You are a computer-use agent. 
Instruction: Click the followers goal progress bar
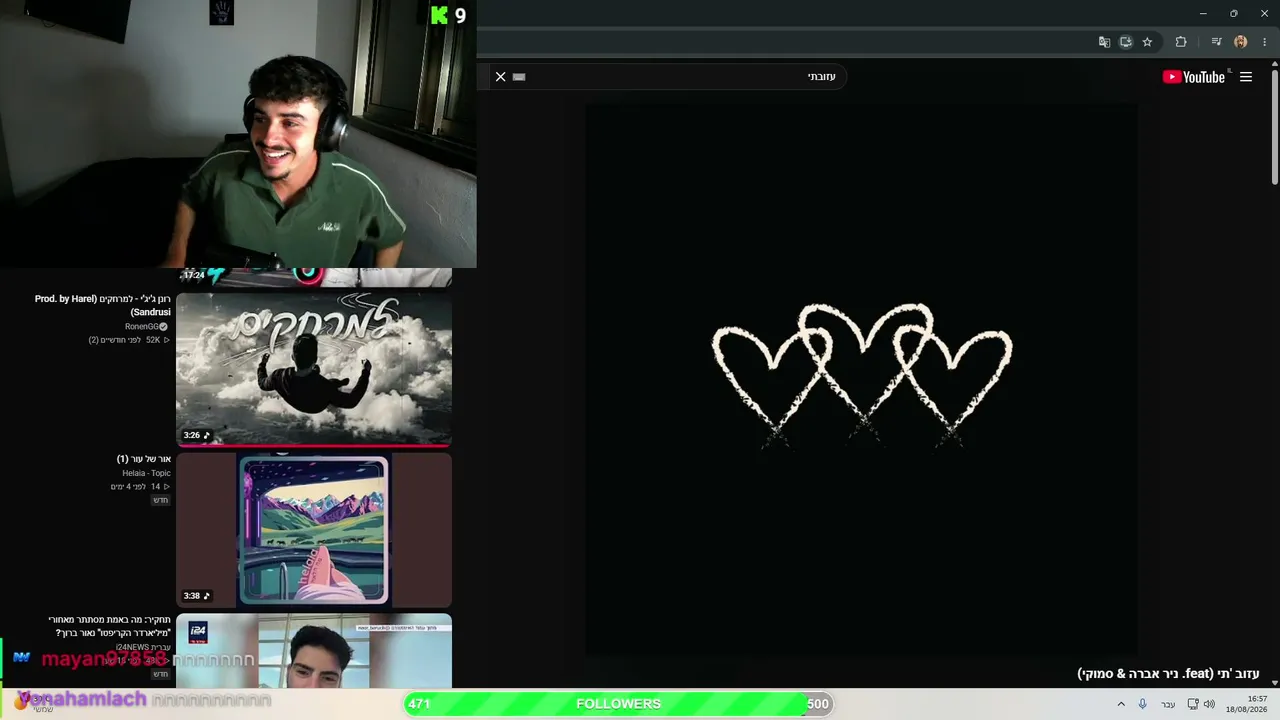(x=619, y=704)
